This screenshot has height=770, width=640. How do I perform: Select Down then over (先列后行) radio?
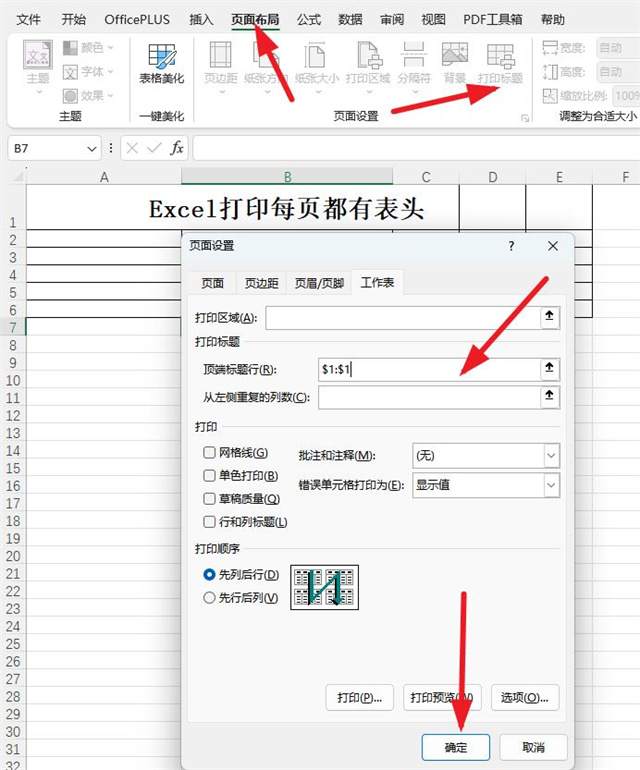tap(209, 574)
